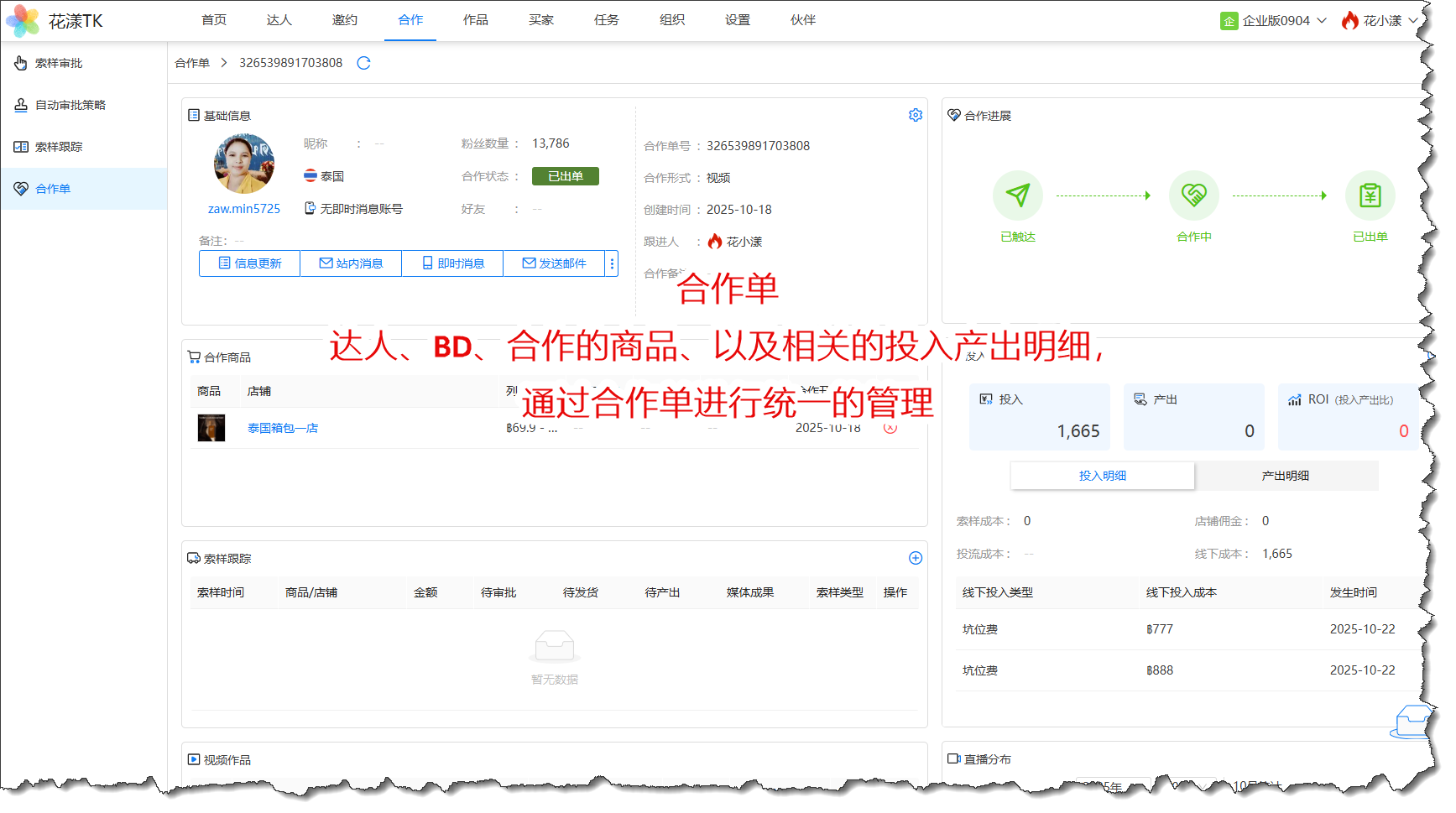Switch to the 产出明细 tab
This screenshot has width=1456, height=813.
pyautogui.click(x=1285, y=476)
